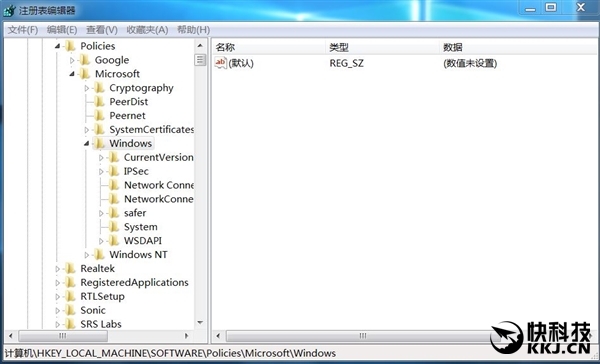Click the IPSec folder icon
The width and height of the screenshot is (600, 364).
coord(114,171)
